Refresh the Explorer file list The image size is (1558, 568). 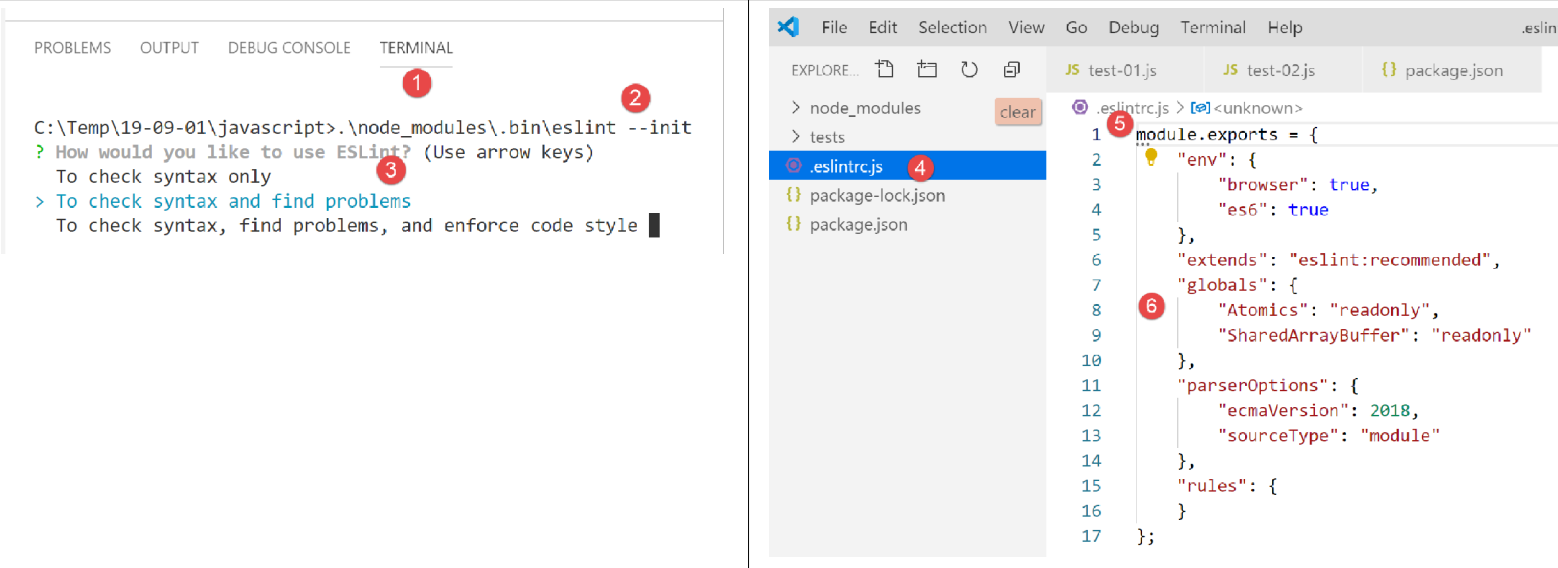pos(969,70)
